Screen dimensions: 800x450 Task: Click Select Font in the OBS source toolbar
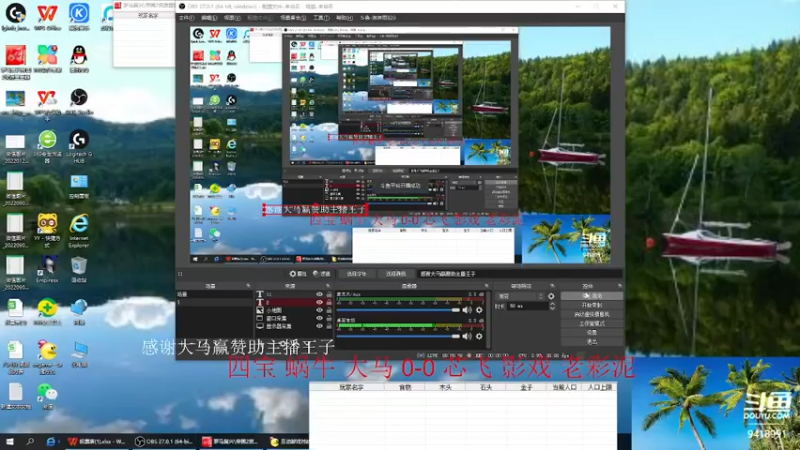coord(356,274)
